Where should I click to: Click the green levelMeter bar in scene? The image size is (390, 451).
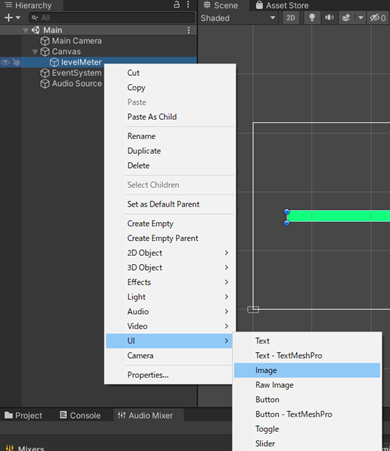tap(338, 216)
